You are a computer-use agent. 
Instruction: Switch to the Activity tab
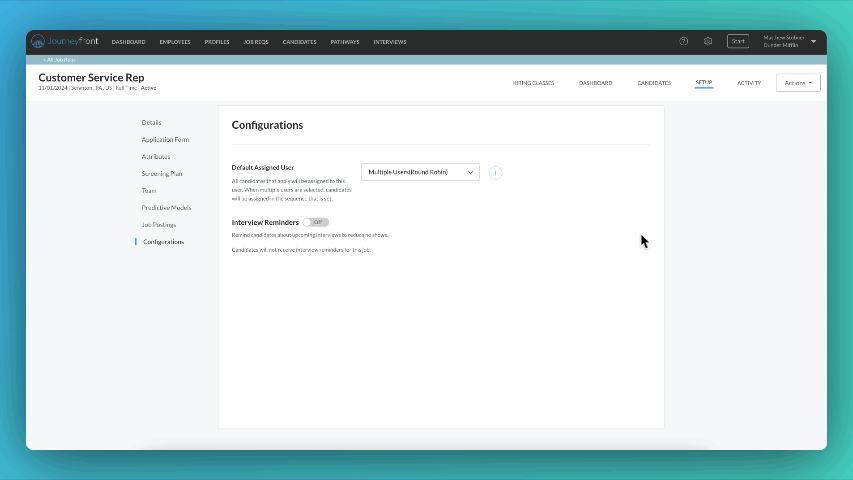tap(749, 83)
